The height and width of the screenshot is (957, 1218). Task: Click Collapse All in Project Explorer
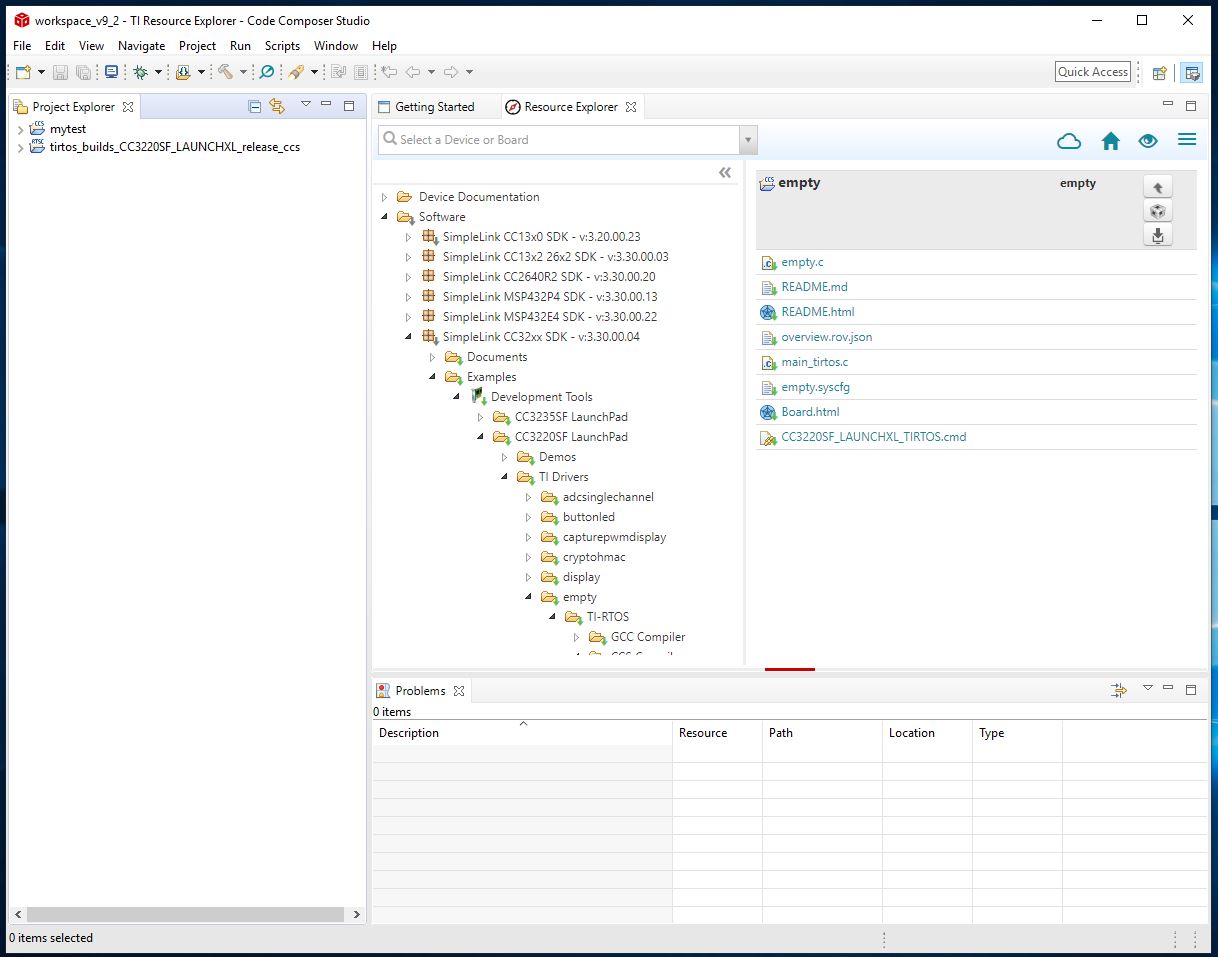pos(254,106)
